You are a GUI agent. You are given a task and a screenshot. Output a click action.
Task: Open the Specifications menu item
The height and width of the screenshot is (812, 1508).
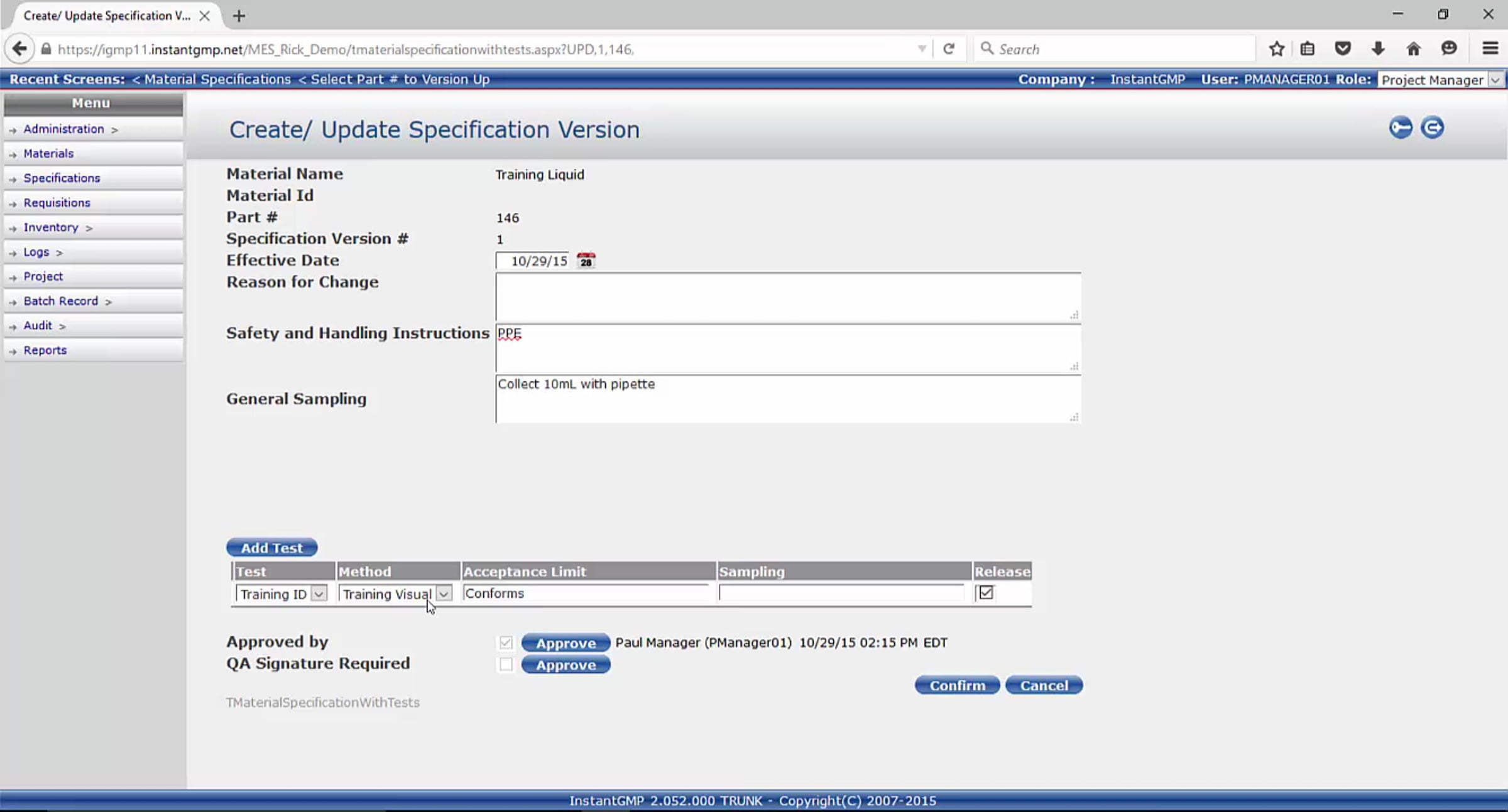(62, 178)
